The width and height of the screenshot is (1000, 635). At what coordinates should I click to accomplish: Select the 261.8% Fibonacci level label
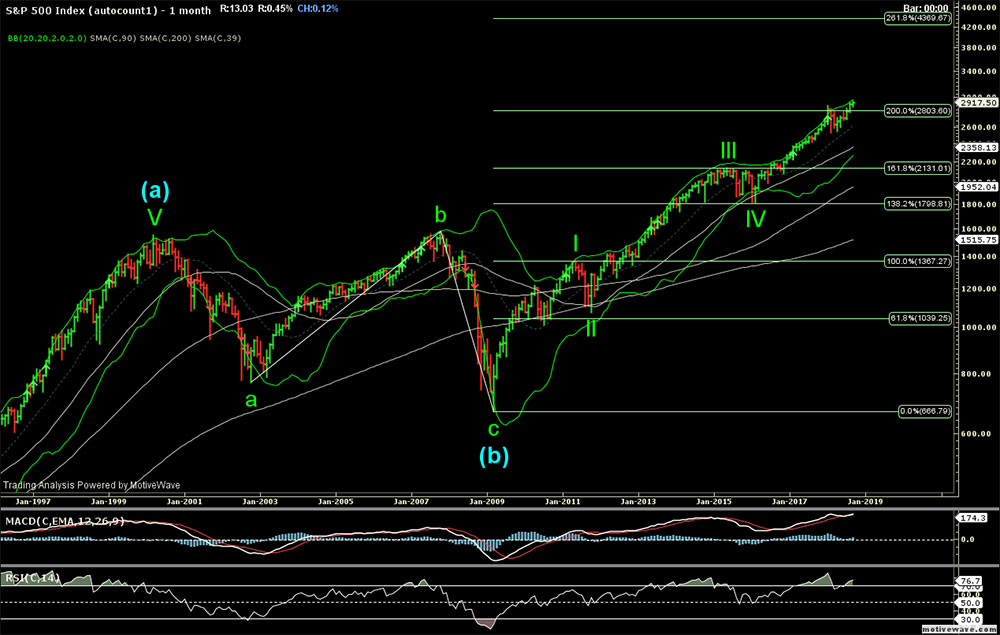[915, 19]
